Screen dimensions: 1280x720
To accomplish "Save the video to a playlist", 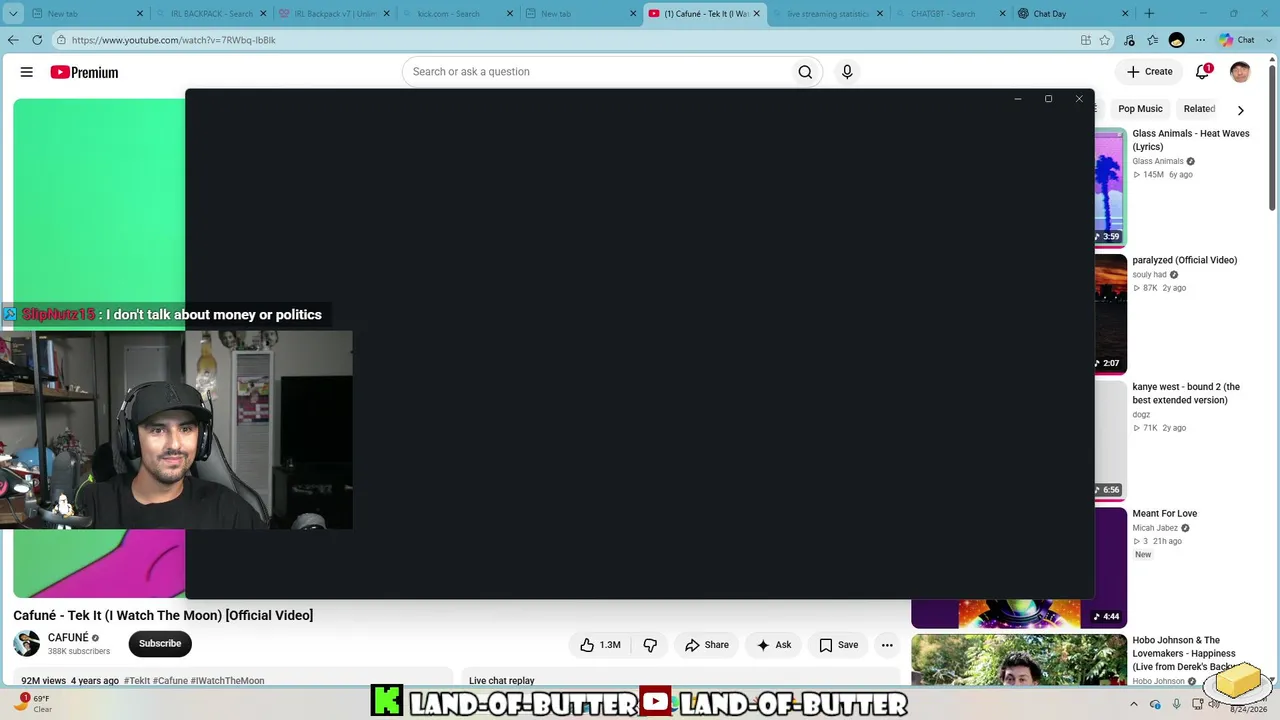I will [839, 645].
